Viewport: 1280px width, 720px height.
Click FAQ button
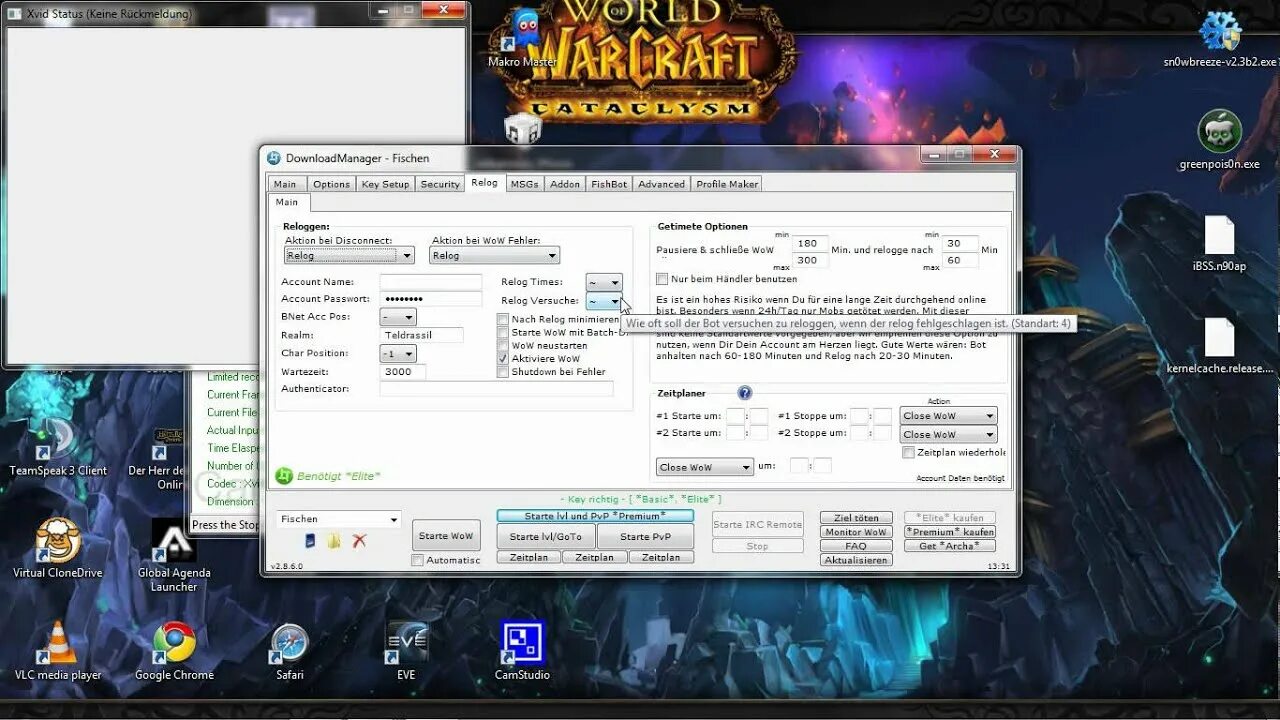855,546
